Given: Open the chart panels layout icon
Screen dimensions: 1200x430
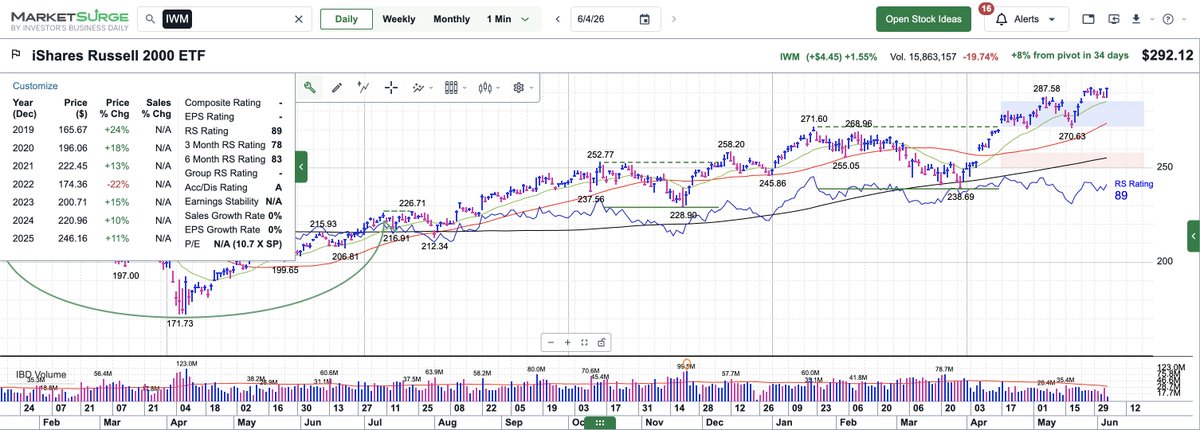Looking at the screenshot, I should pyautogui.click(x=451, y=88).
